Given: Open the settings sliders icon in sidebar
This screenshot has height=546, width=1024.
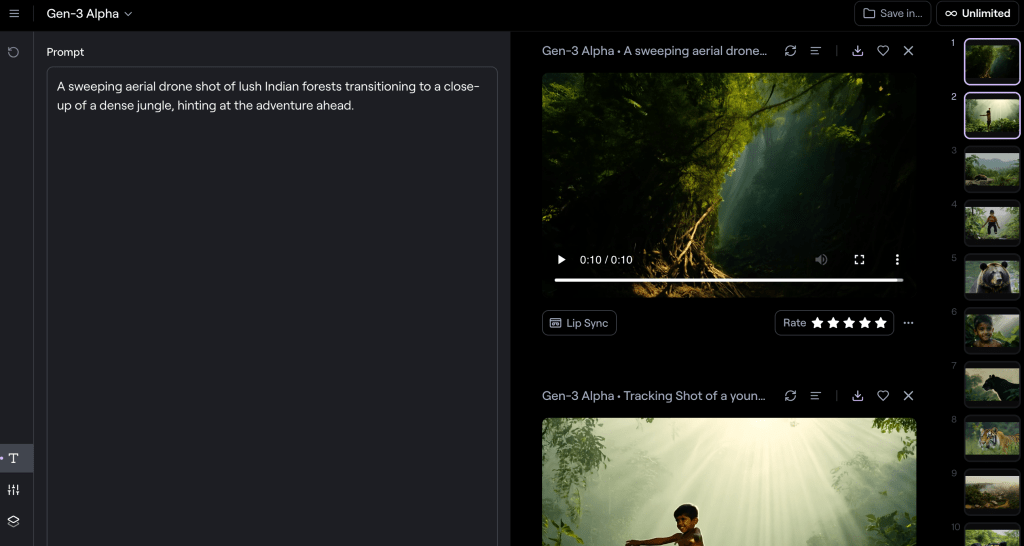Looking at the screenshot, I should tap(14, 490).
